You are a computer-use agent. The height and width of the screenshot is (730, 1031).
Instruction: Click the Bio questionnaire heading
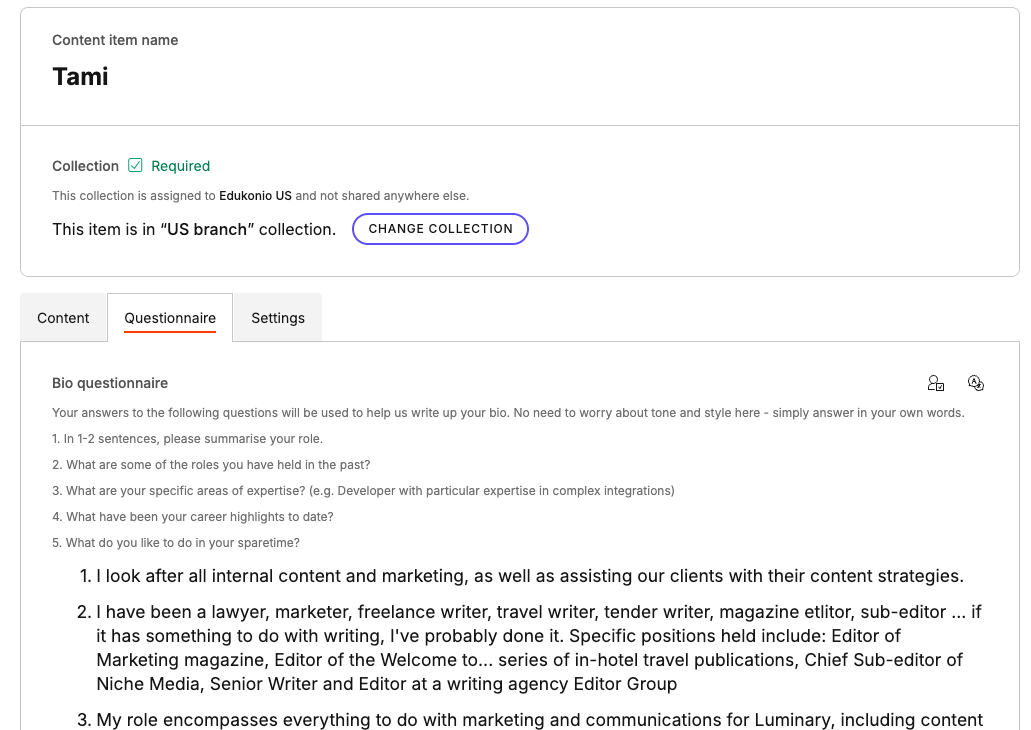click(x=110, y=383)
